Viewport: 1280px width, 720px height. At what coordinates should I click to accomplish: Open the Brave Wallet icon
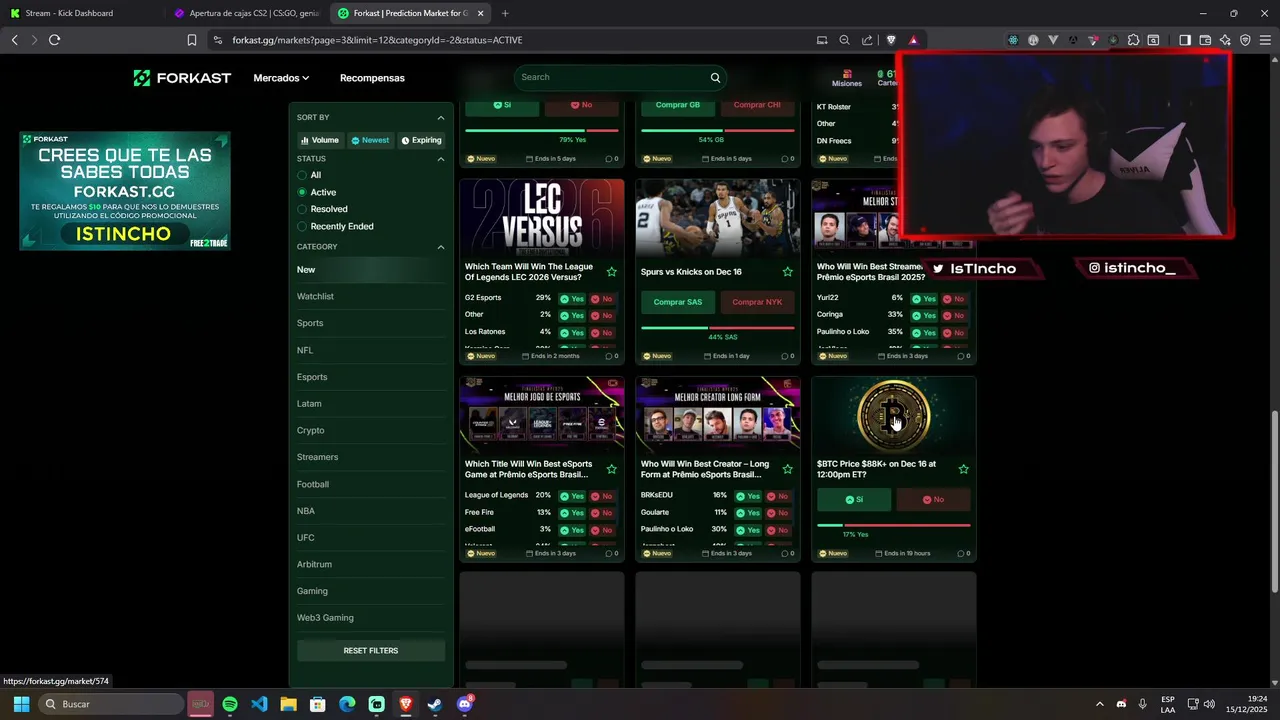(1205, 40)
